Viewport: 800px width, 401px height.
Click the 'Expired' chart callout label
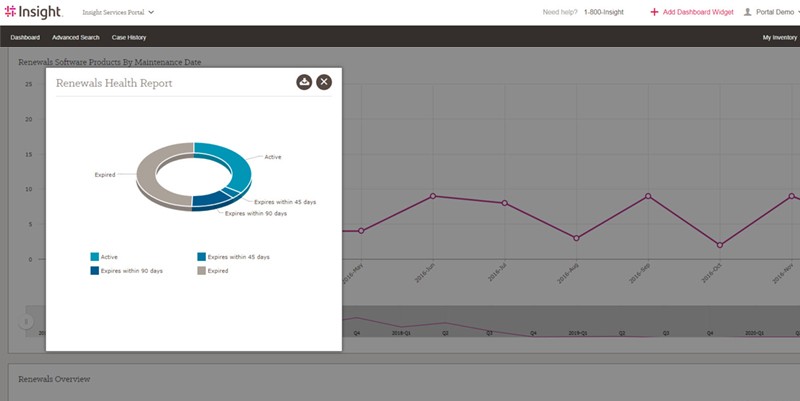coord(105,175)
